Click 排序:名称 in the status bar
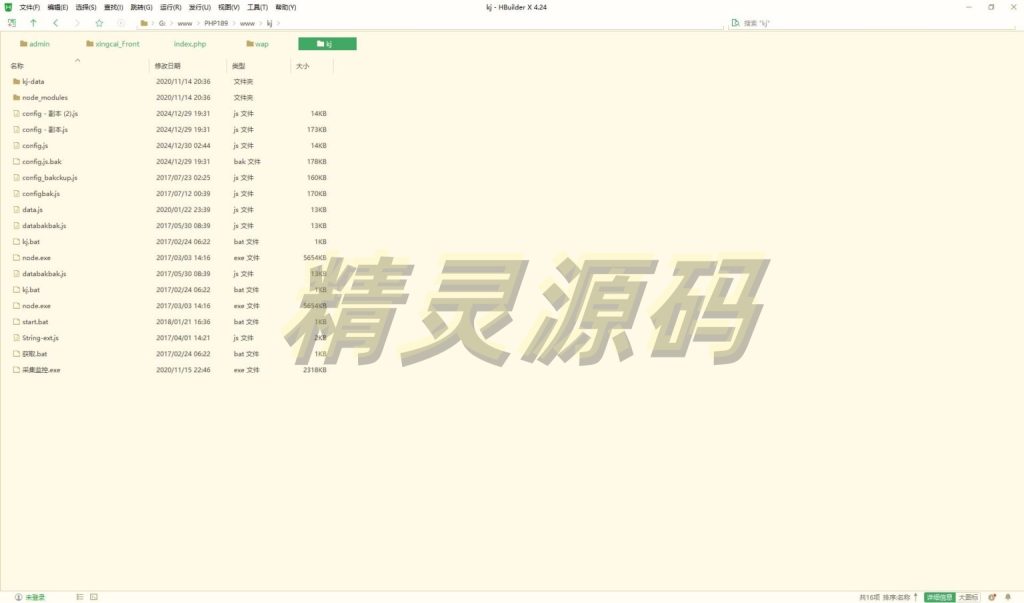 [896, 597]
